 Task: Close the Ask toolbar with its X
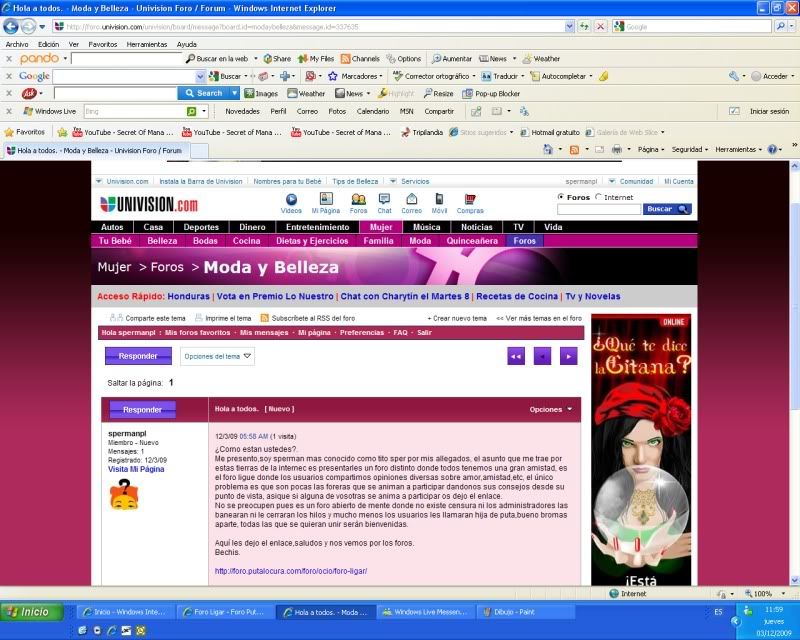point(9,93)
